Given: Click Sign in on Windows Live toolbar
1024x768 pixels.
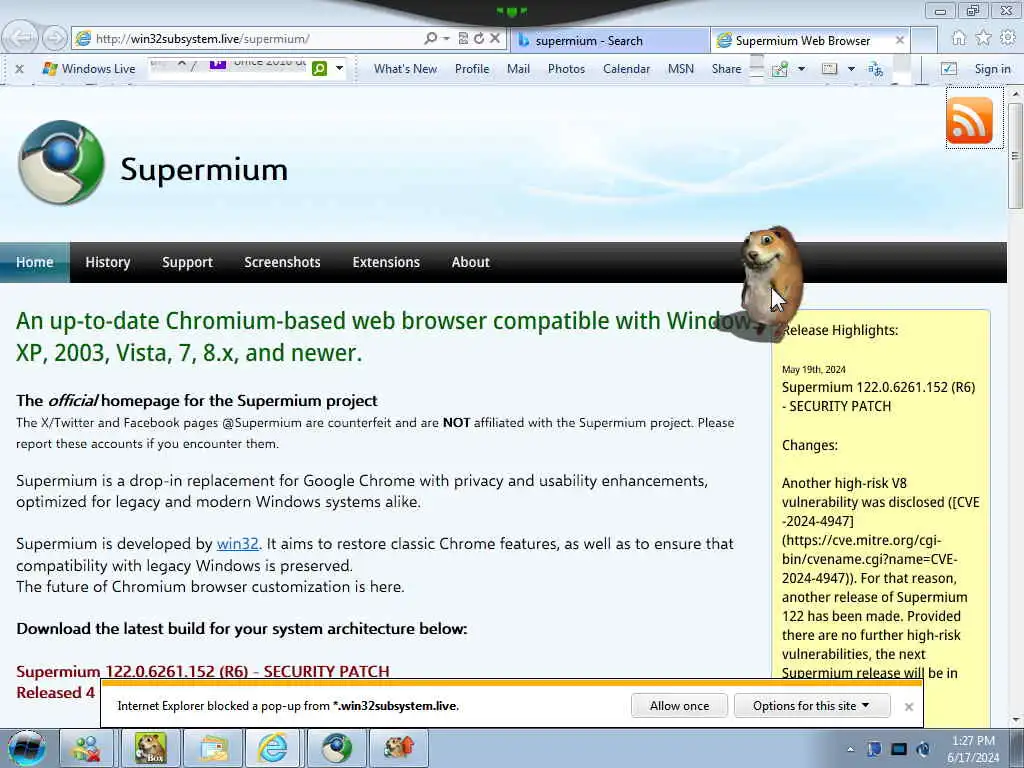Looking at the screenshot, I should pos(992,69).
